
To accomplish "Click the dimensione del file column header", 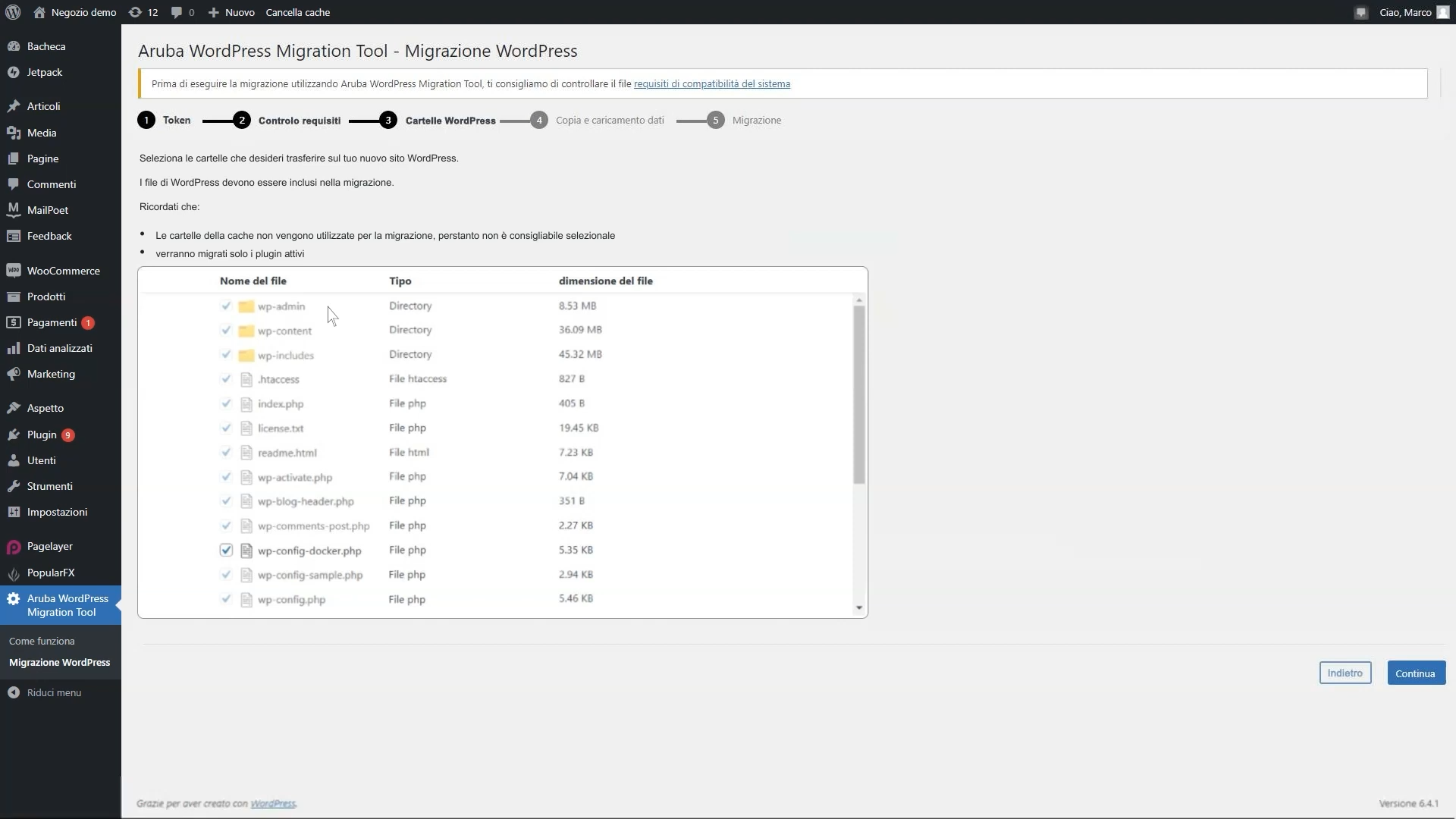I will 605,281.
